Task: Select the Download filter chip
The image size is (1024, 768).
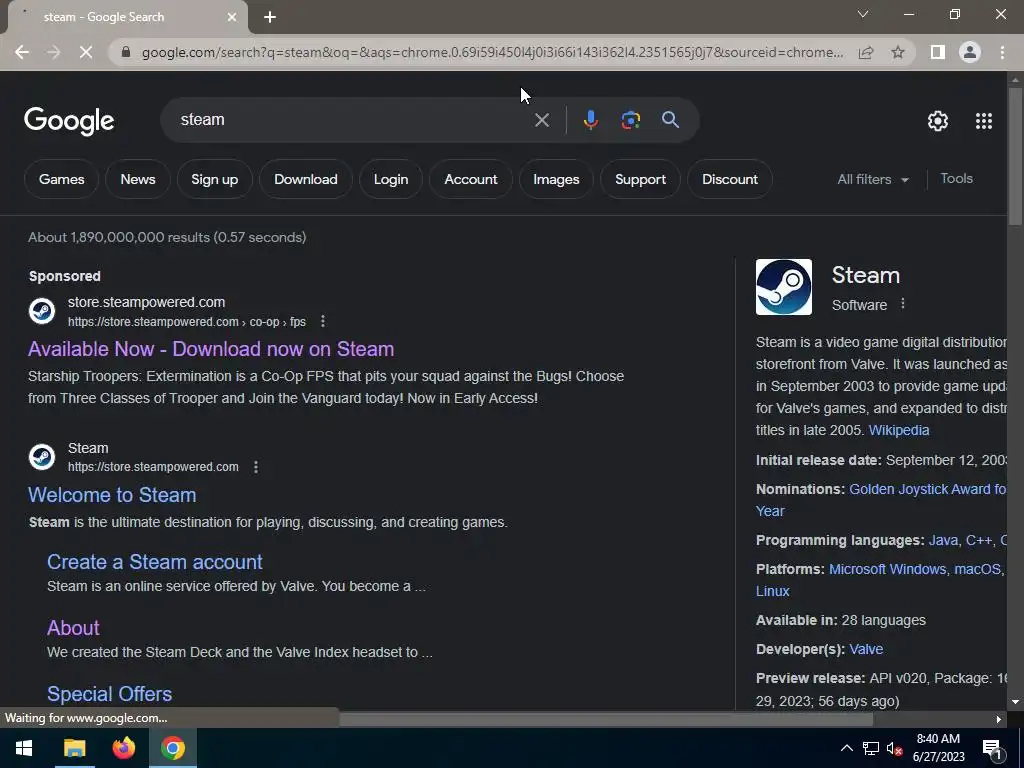Action: point(306,179)
